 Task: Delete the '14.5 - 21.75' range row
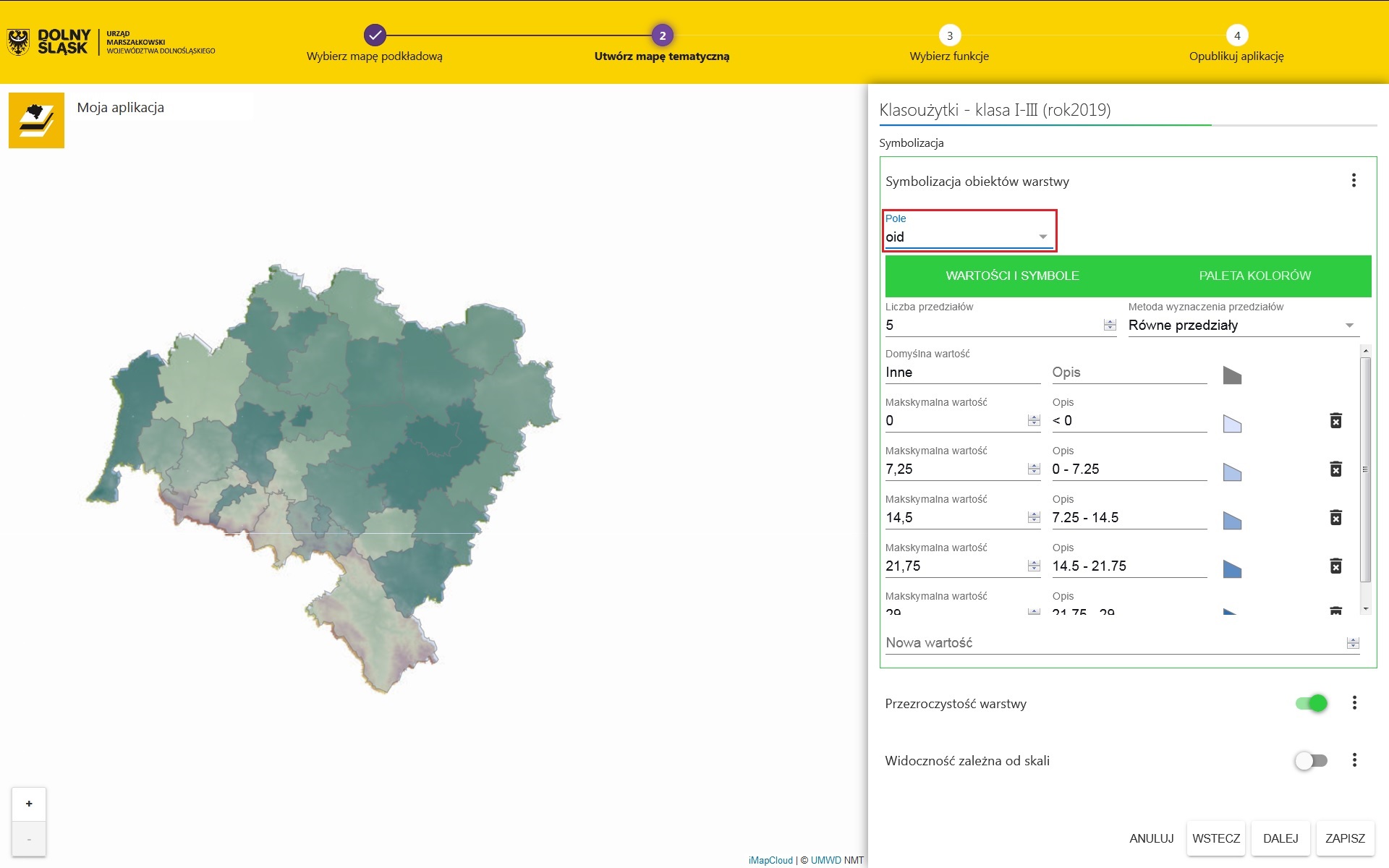1335,566
